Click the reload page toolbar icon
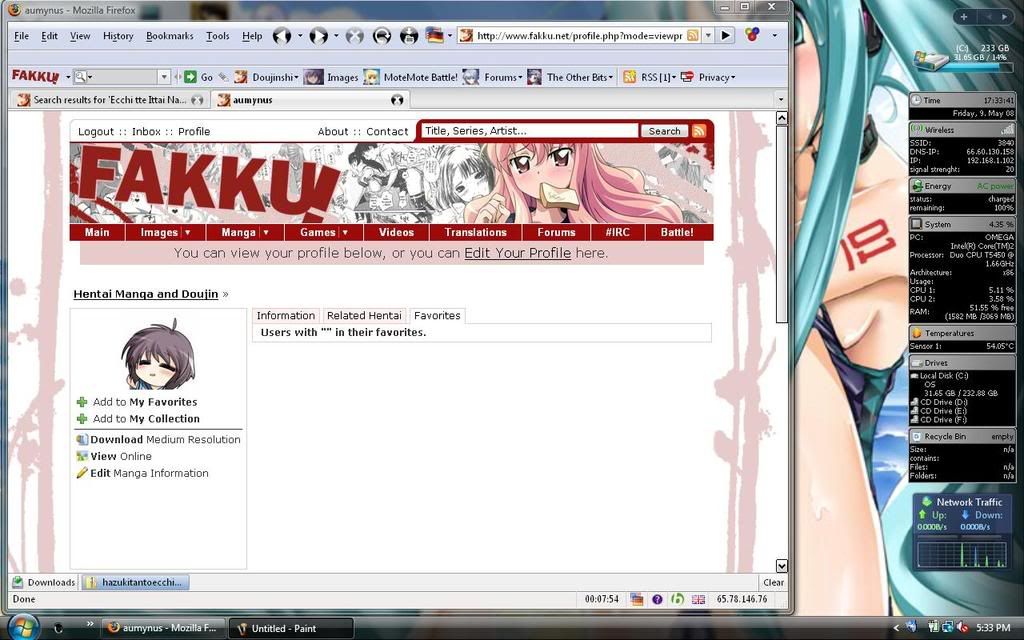Image resolution: width=1024 pixels, height=640 pixels. click(x=382, y=36)
